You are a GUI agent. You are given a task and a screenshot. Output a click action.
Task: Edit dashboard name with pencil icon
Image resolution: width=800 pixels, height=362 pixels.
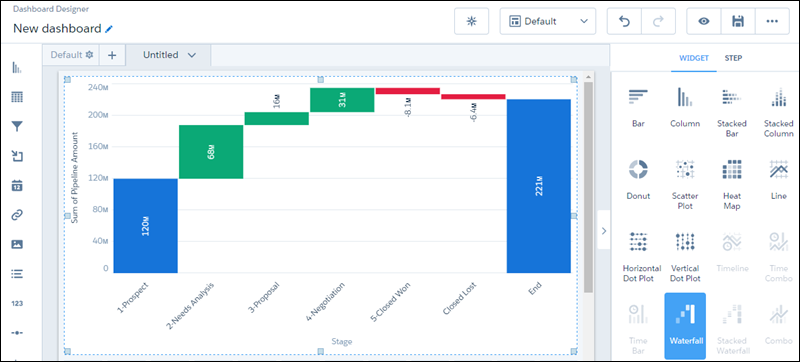pyautogui.click(x=108, y=29)
